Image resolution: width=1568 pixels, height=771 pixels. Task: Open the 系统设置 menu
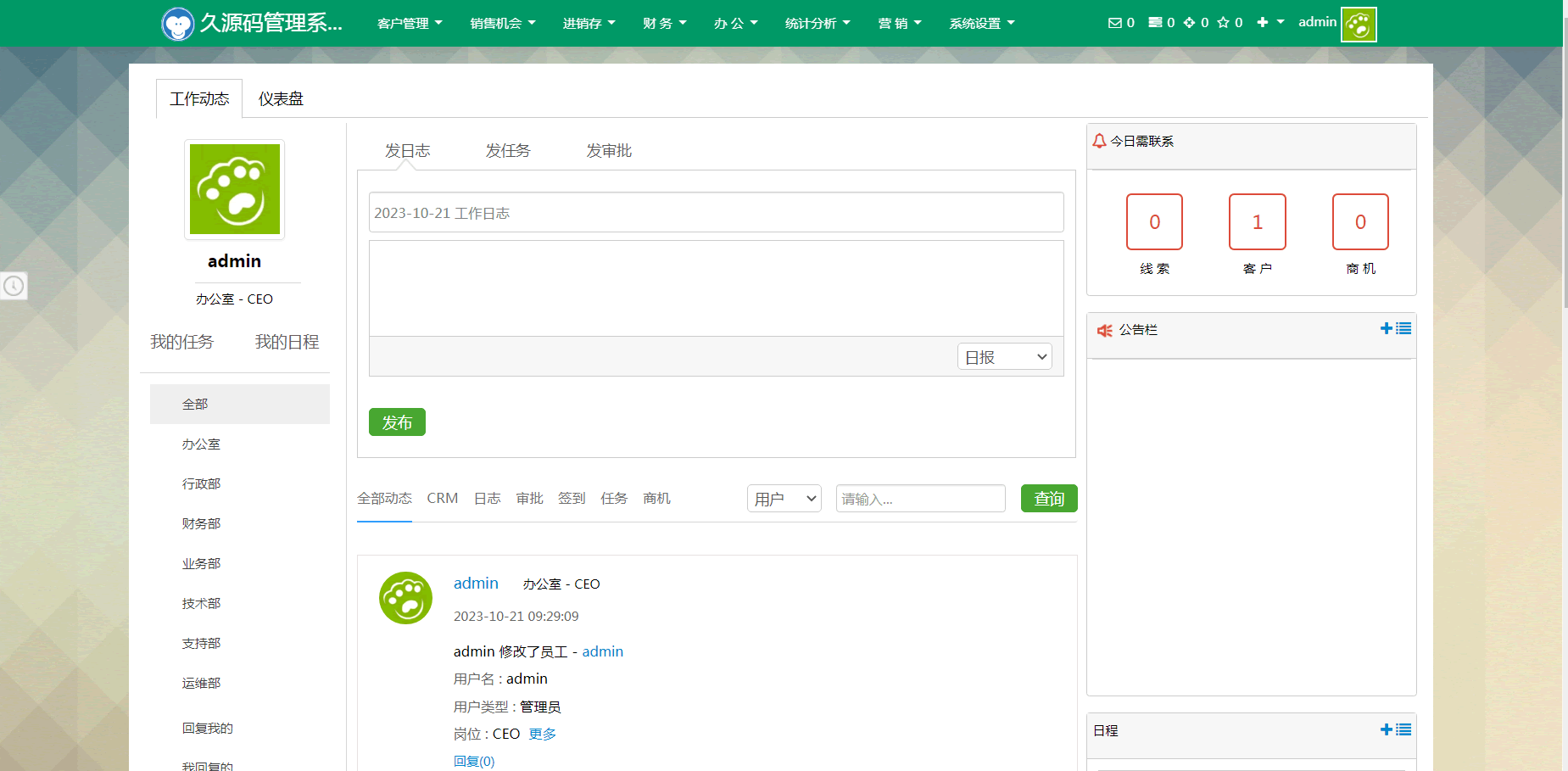coord(981,24)
